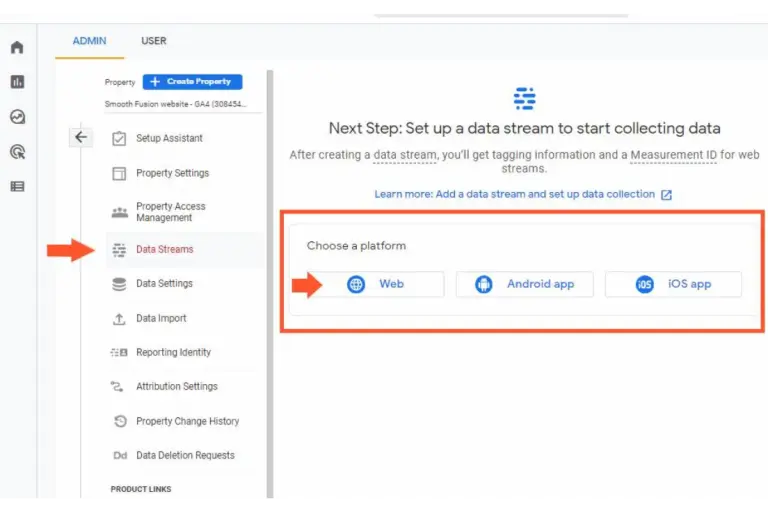768x512 pixels.
Task: Open Data Streams in the property menu
Action: [x=165, y=250]
